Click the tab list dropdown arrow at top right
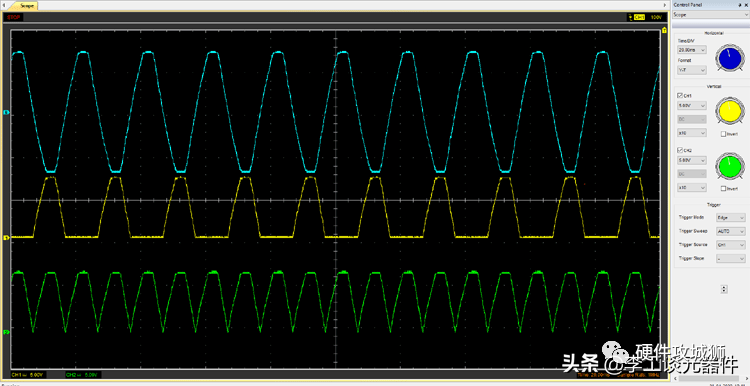Image resolution: width=750 pixels, height=386 pixels. (x=664, y=4)
